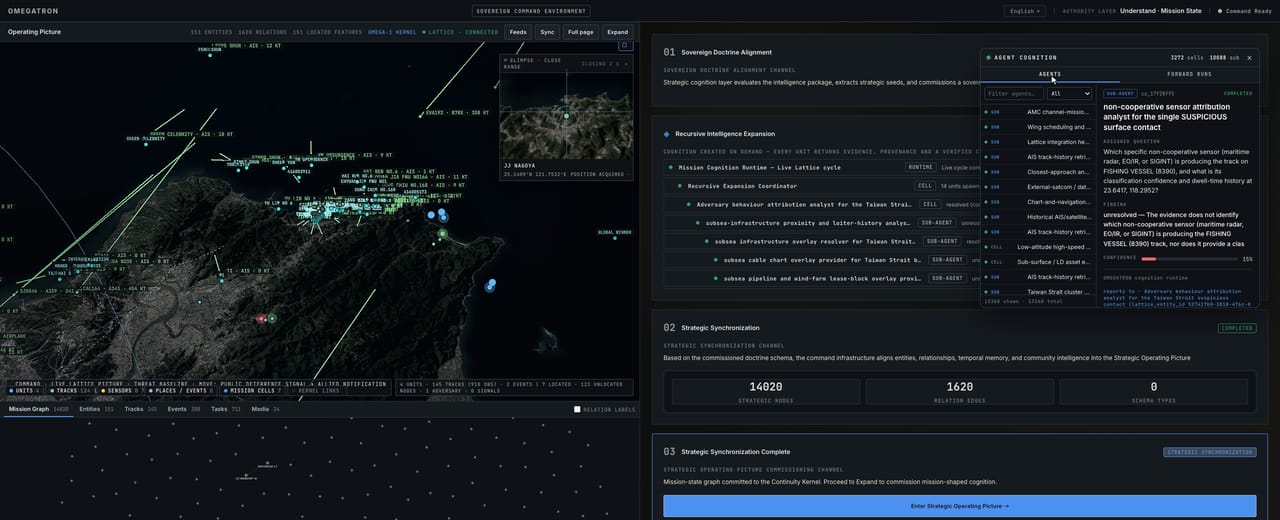Viewport: 1280px width, 520px height.
Task: Focus the Filter agents input field
Action: coord(1014,93)
